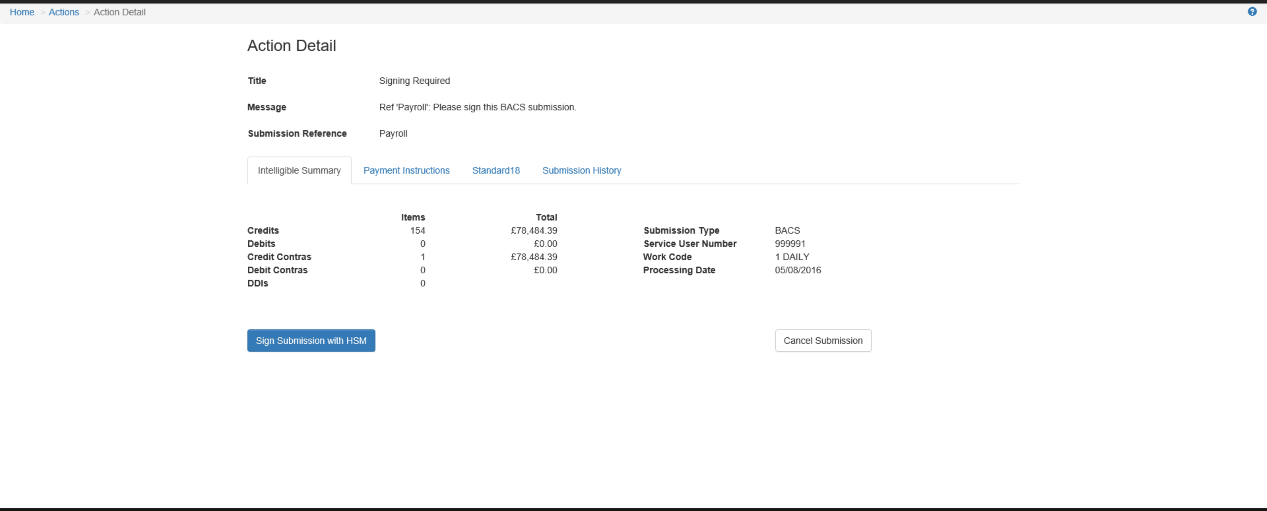Select the Signing Required title value
Screen dimensions: 1267x511
click(x=415, y=81)
